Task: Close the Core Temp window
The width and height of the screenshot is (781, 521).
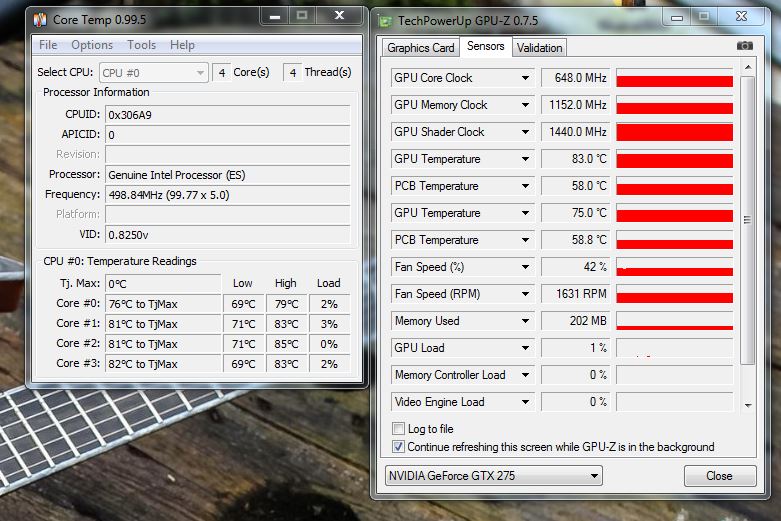Action: tap(339, 16)
